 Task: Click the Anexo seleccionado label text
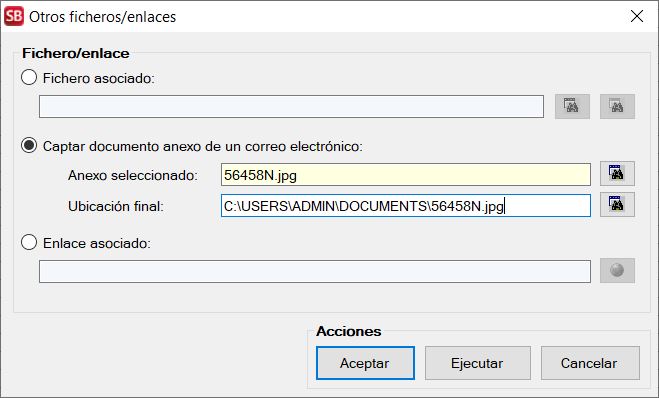tap(133, 175)
